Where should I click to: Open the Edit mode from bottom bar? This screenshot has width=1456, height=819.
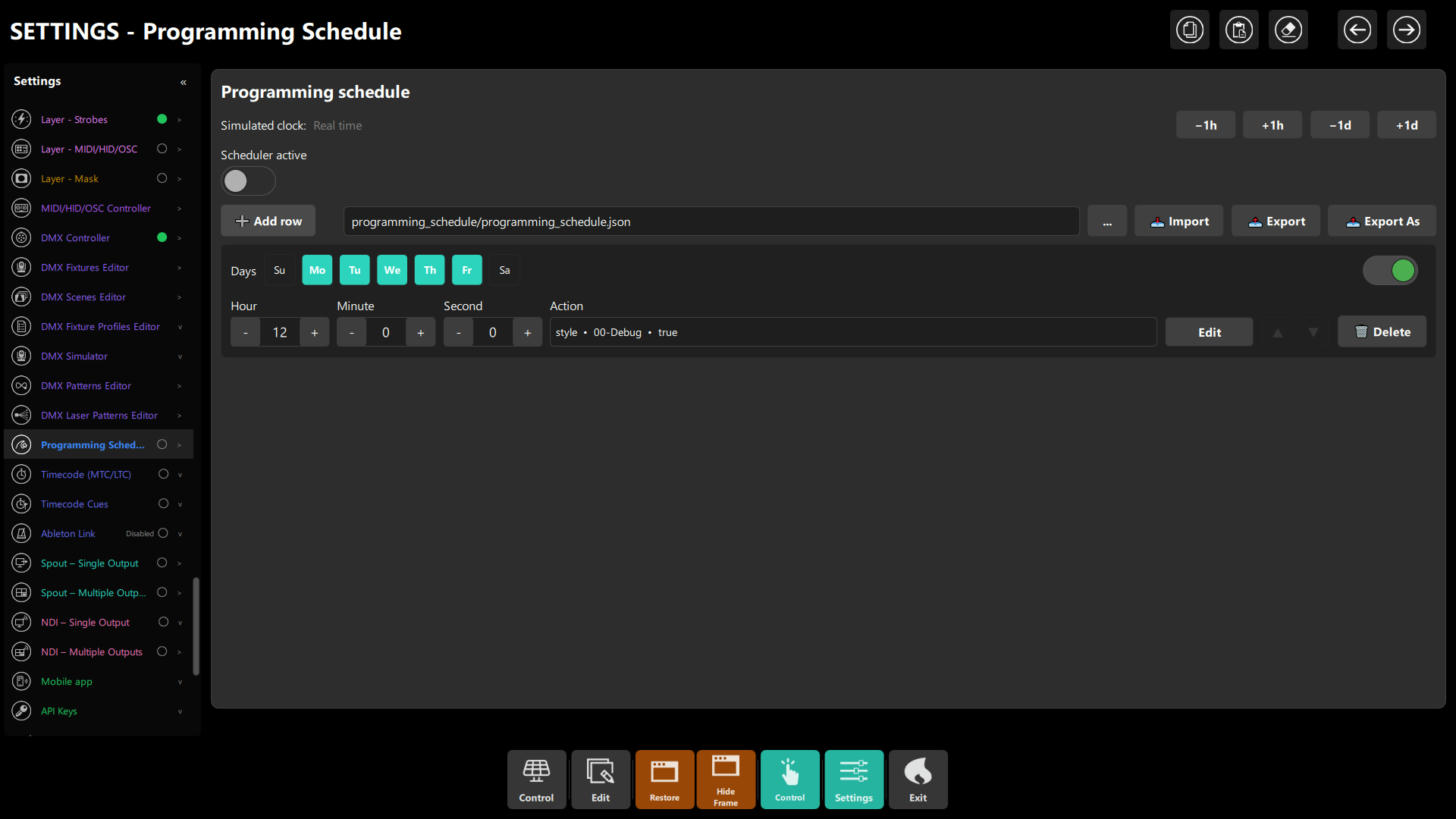click(600, 780)
